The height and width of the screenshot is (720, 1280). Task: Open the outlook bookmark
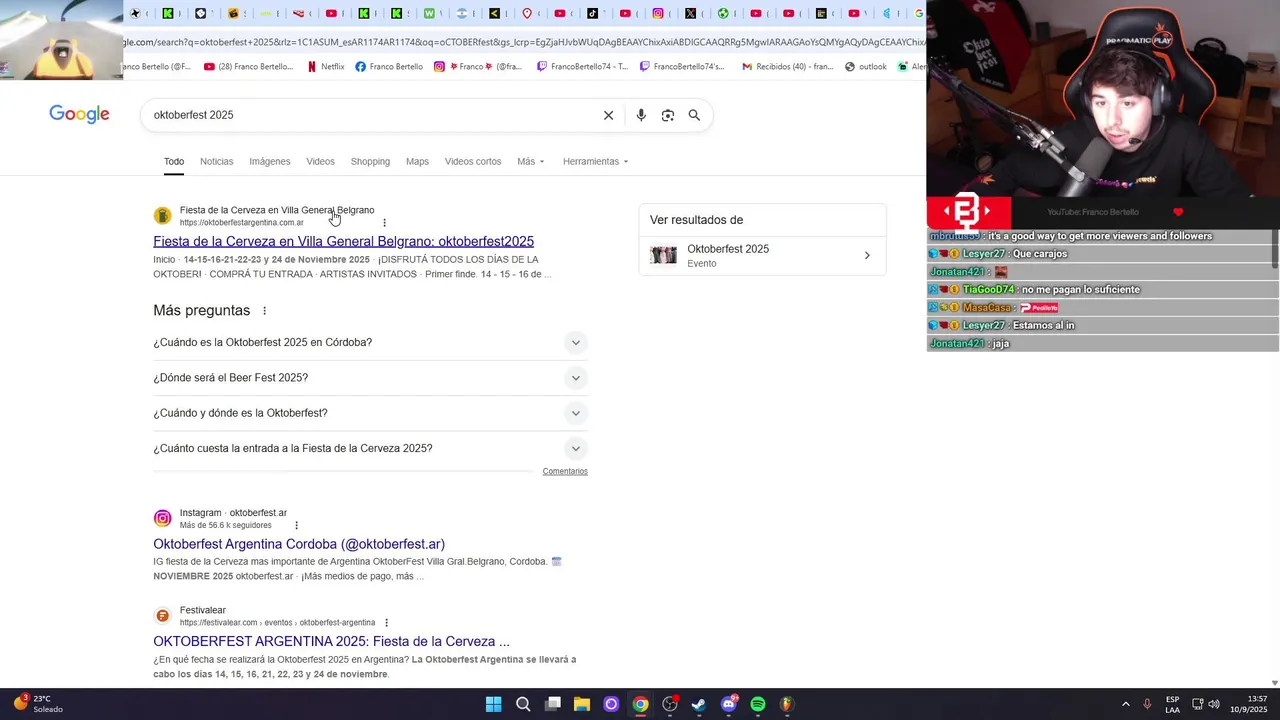(x=865, y=67)
